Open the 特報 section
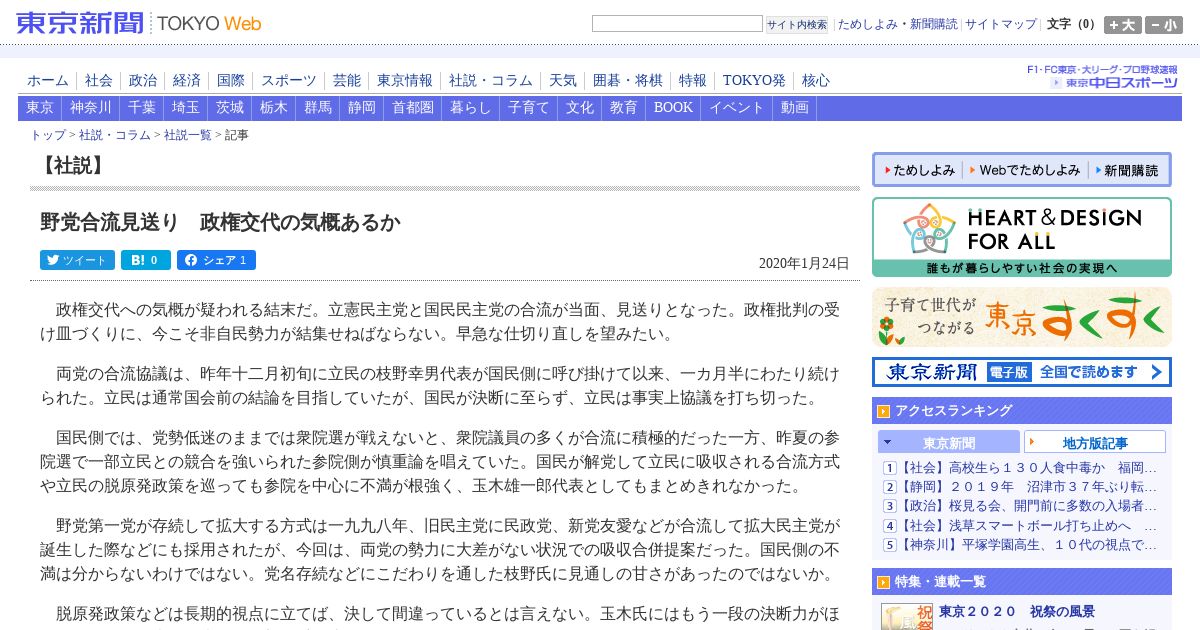1200x630 pixels. point(693,80)
